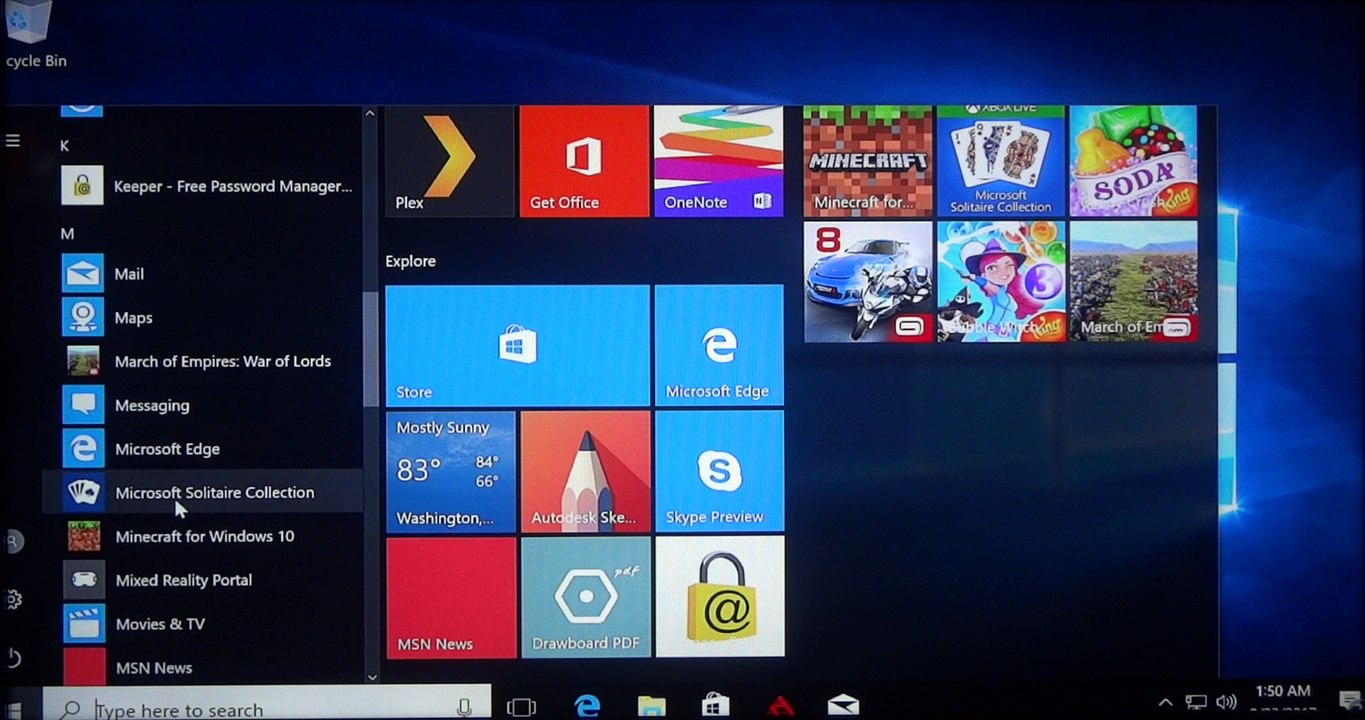Launch Movies & TV from app list

coord(203,624)
